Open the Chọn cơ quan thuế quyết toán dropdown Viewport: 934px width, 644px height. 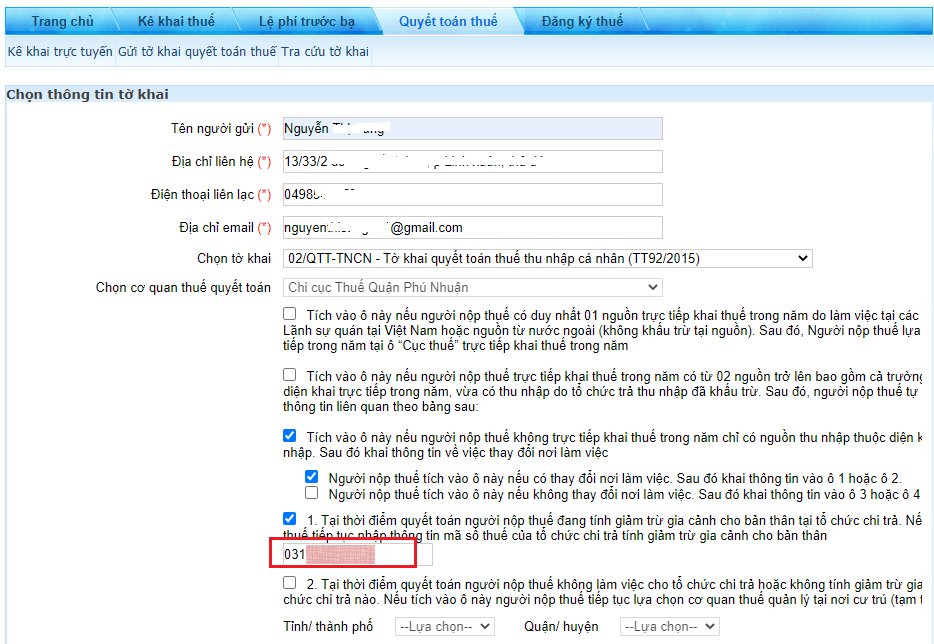click(x=472, y=288)
